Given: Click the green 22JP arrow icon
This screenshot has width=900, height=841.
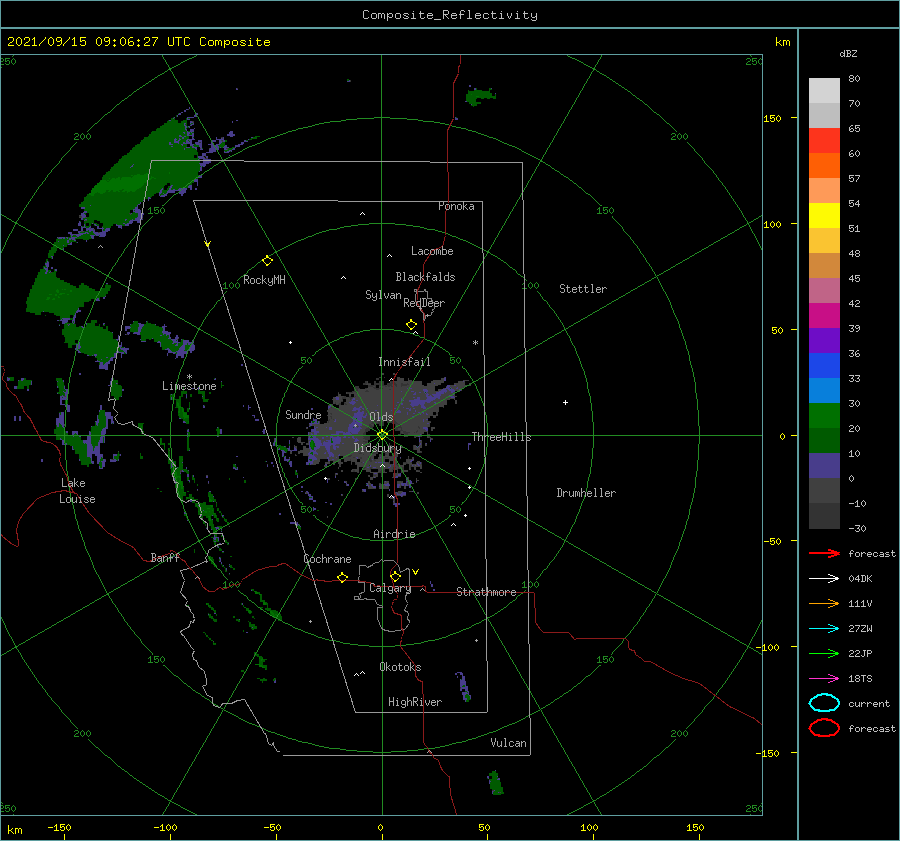Looking at the screenshot, I should pyautogui.click(x=824, y=653).
